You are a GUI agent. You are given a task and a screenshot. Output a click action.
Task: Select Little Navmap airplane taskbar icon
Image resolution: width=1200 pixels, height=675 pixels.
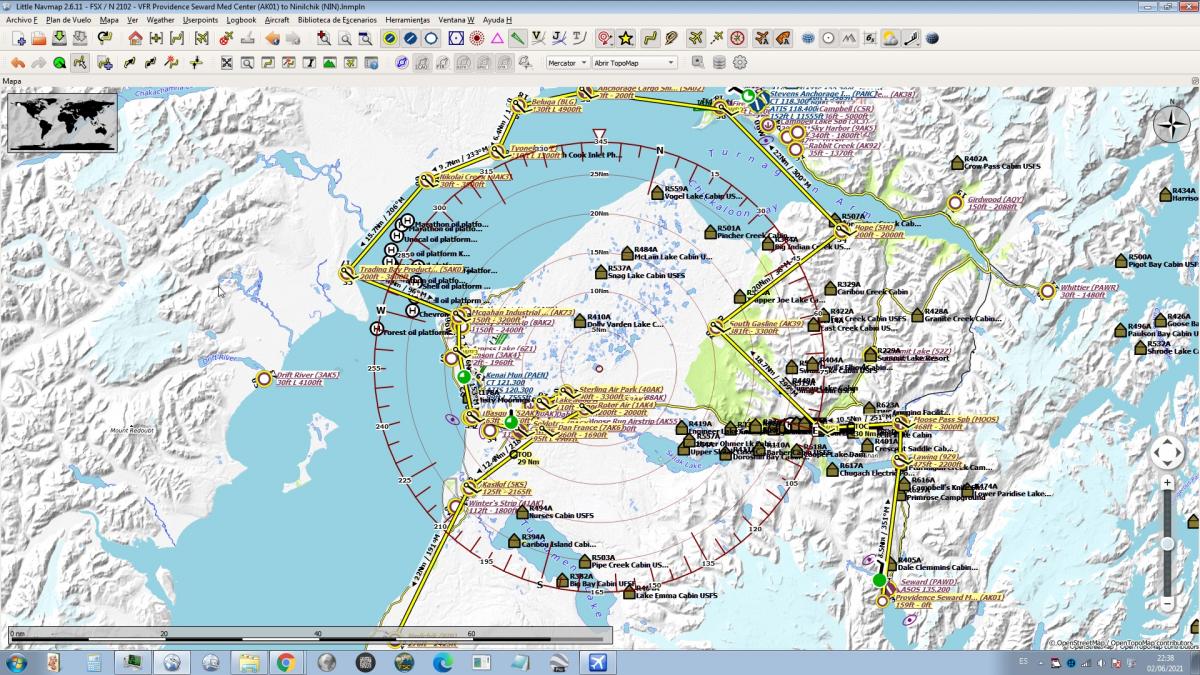click(x=598, y=662)
